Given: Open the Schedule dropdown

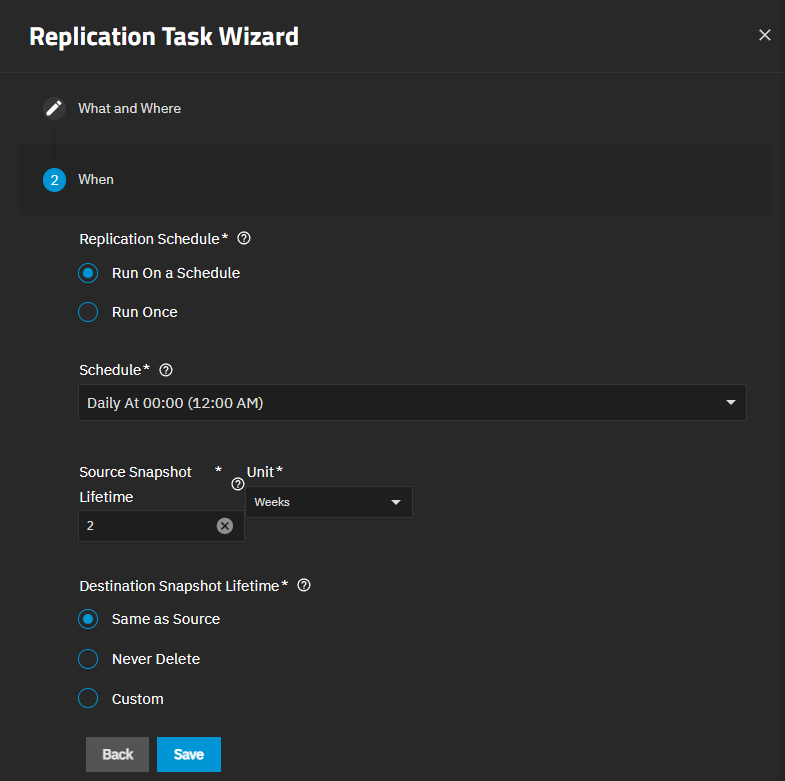Looking at the screenshot, I should [412, 403].
